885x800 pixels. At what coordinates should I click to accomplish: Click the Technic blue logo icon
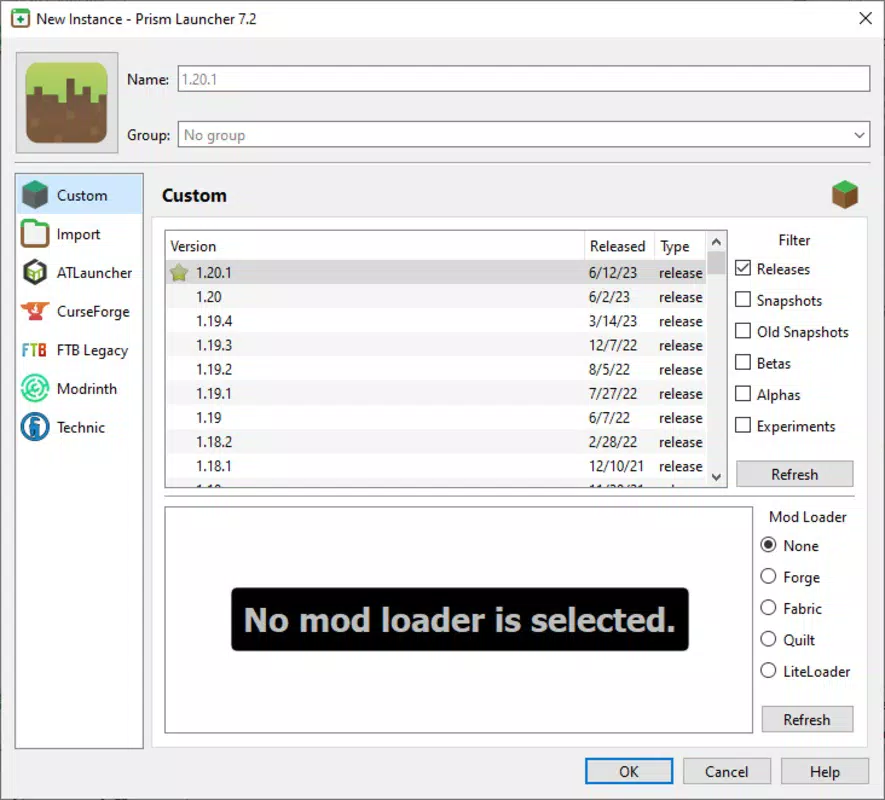coord(35,427)
